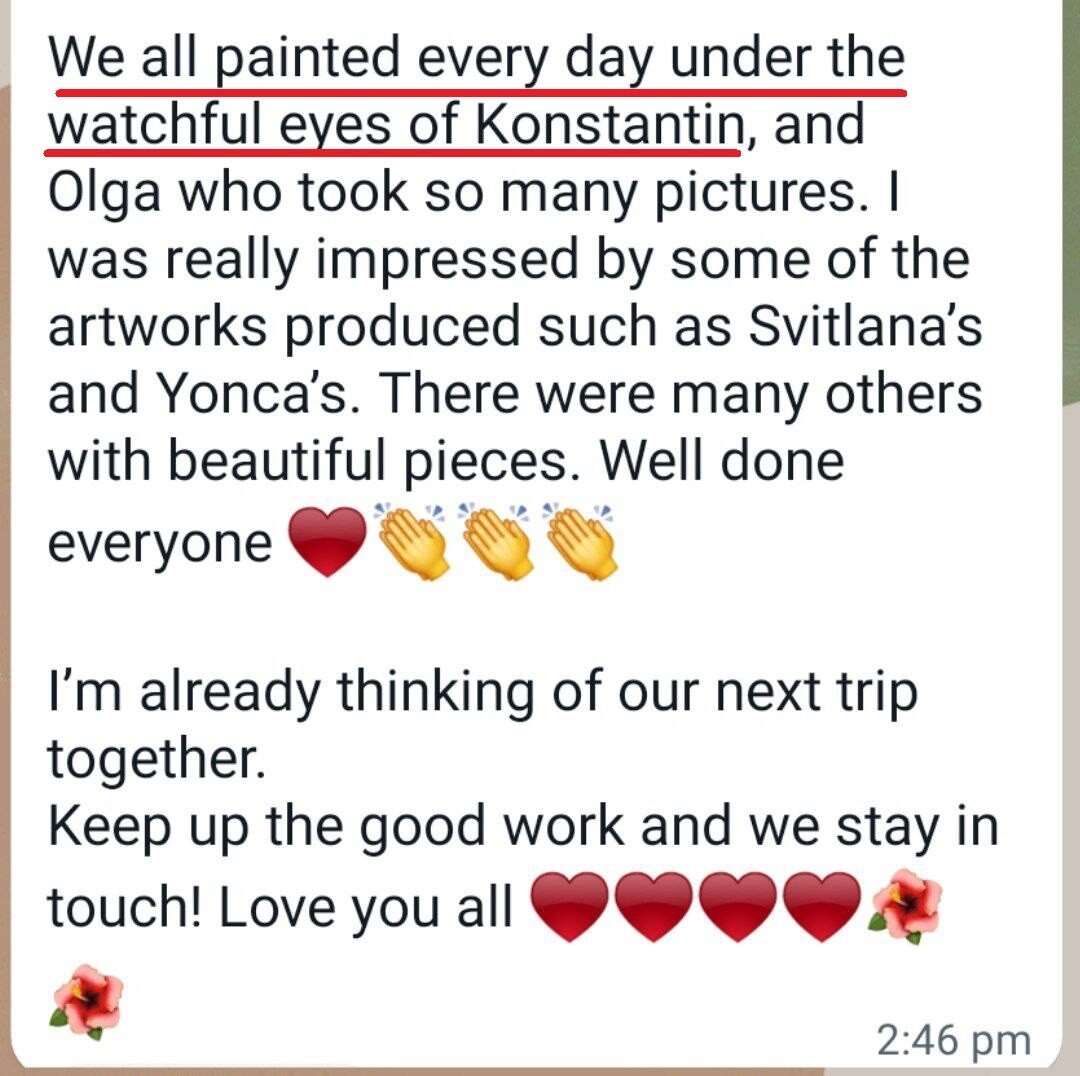Tap the middle clapping hands emoji

coord(496,541)
